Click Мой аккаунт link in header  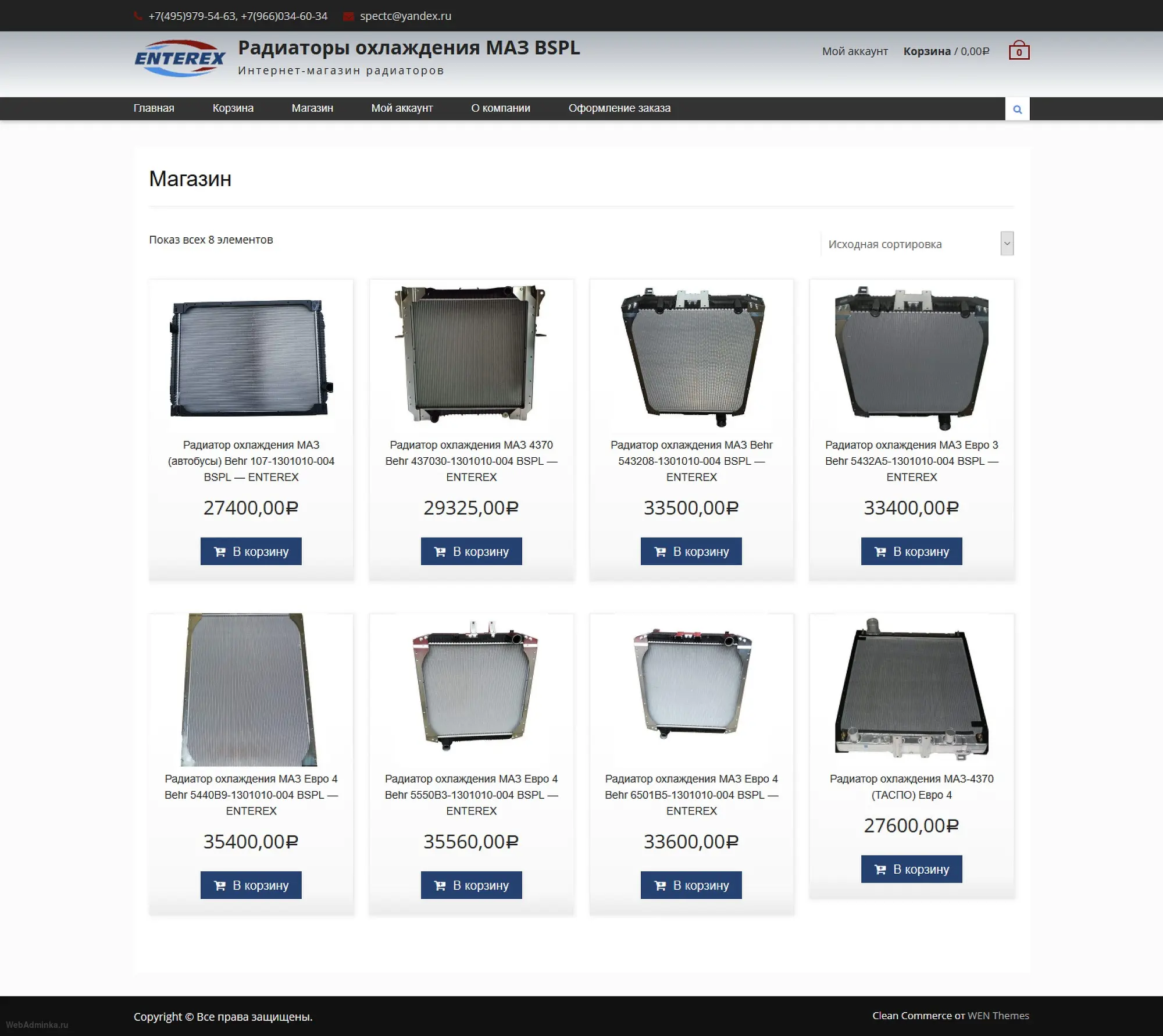pyautogui.click(x=855, y=51)
